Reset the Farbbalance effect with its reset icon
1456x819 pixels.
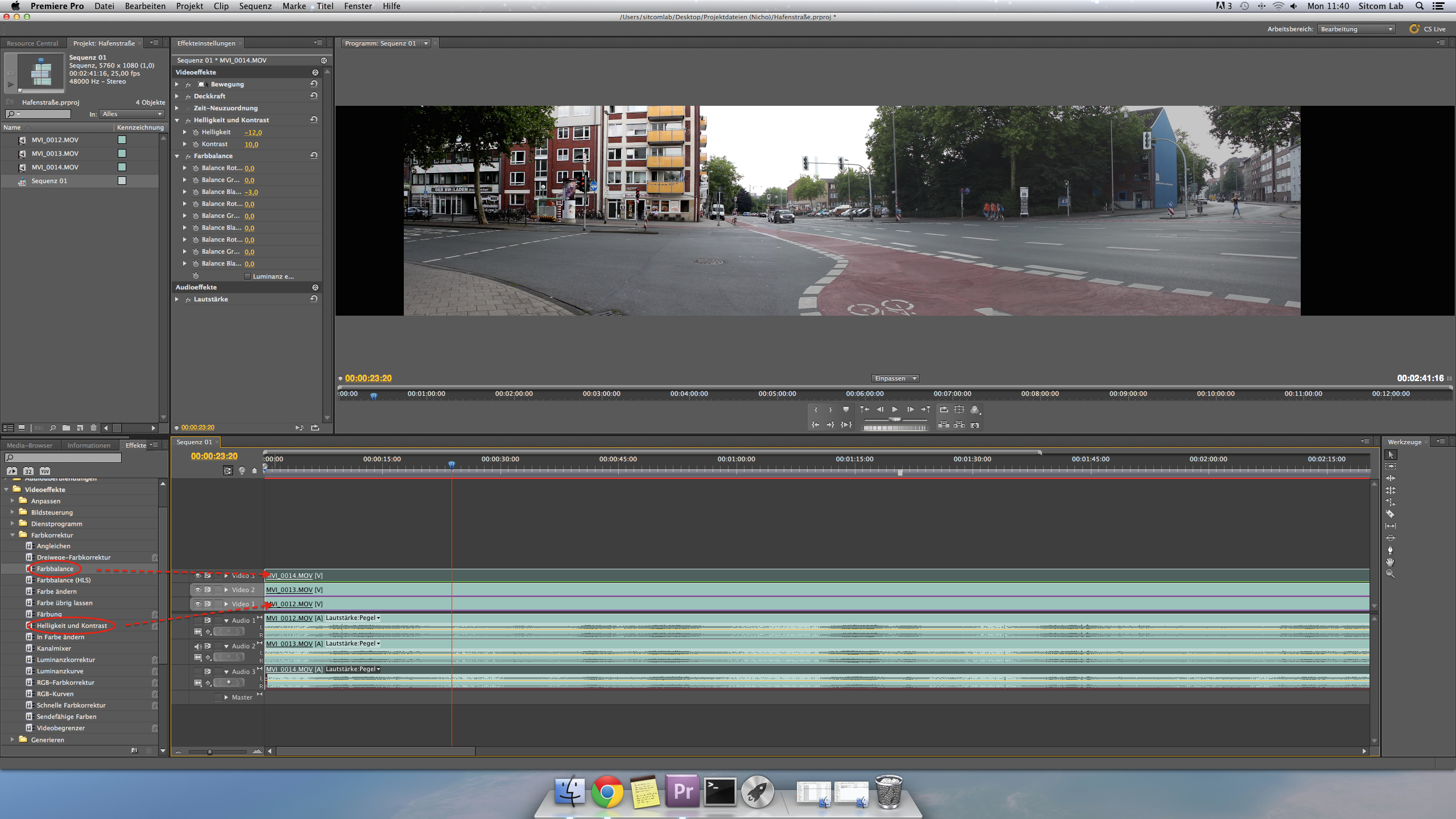[313, 155]
